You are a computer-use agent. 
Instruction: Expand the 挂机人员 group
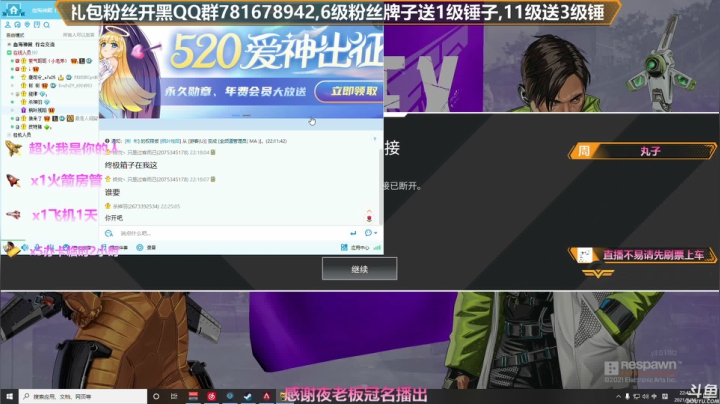click(x=9, y=135)
